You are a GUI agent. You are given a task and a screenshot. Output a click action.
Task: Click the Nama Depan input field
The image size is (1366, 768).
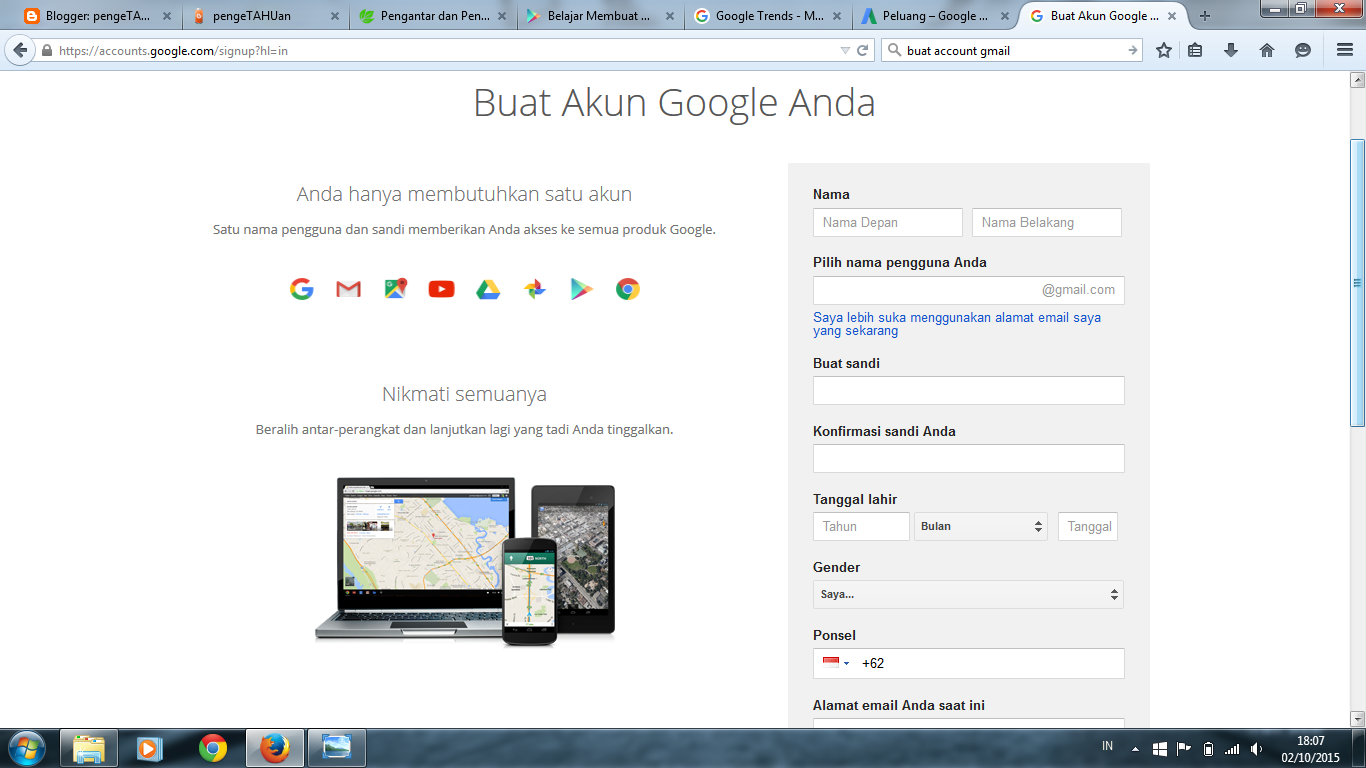(888, 222)
